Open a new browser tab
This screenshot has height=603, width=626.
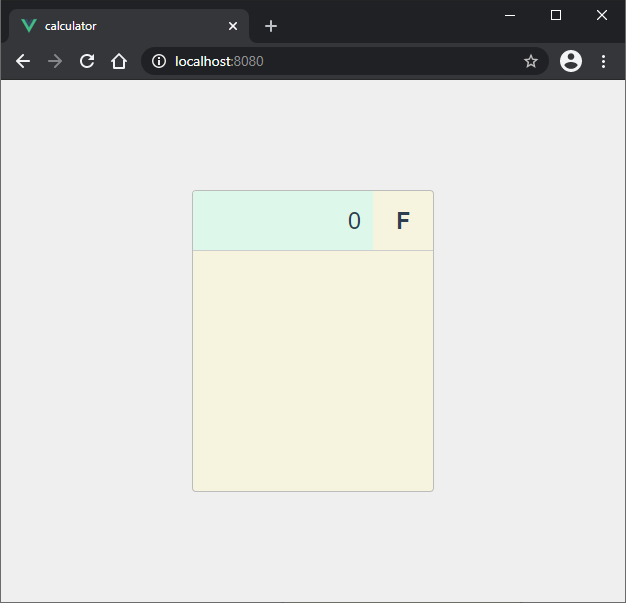coord(271,26)
